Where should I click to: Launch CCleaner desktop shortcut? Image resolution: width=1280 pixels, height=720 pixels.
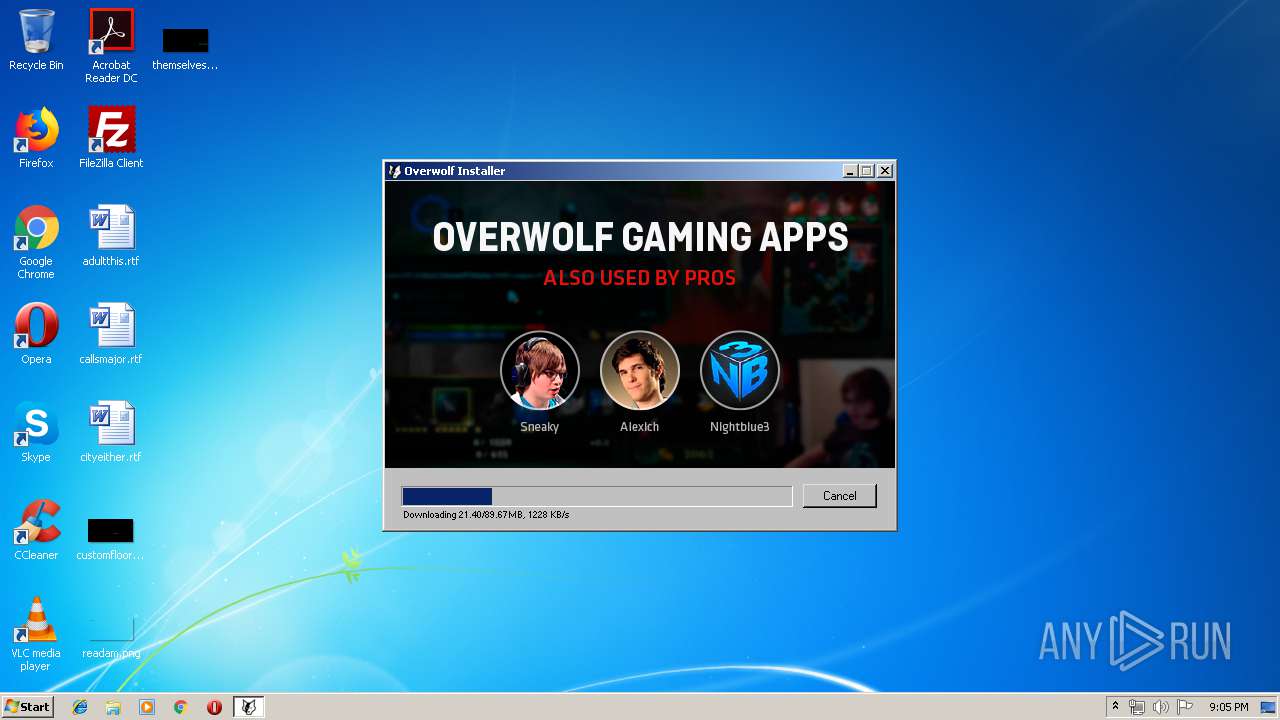click(x=36, y=530)
